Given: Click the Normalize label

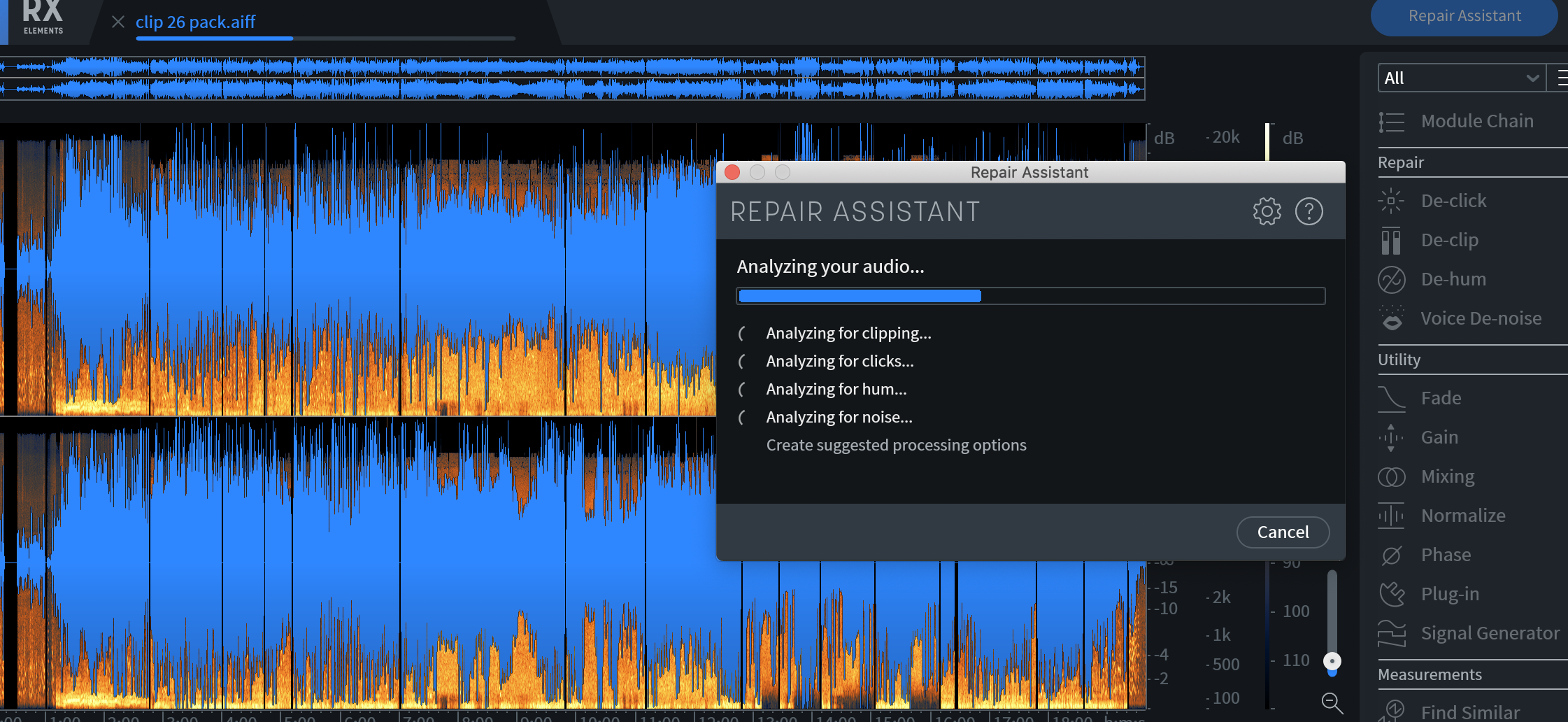Looking at the screenshot, I should pos(1463,516).
